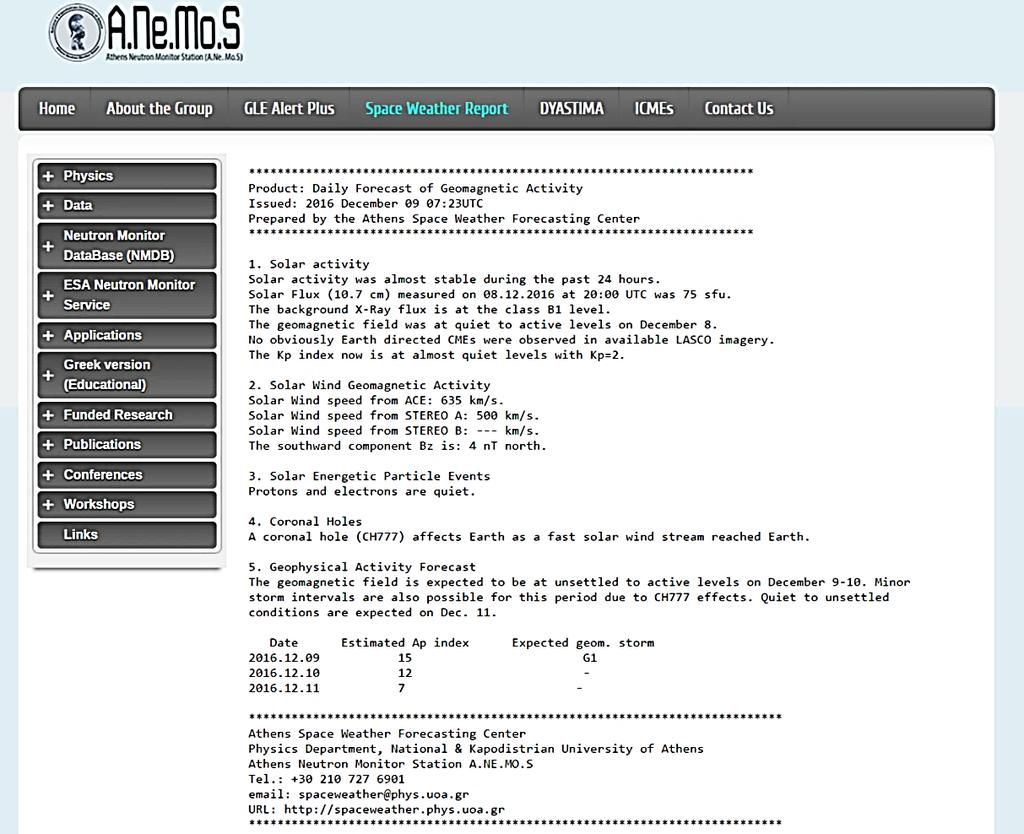Viewport: 1024px width, 834px height.
Task: Click '5. Geophysical Activity Forecast' heading
Action: [362, 567]
